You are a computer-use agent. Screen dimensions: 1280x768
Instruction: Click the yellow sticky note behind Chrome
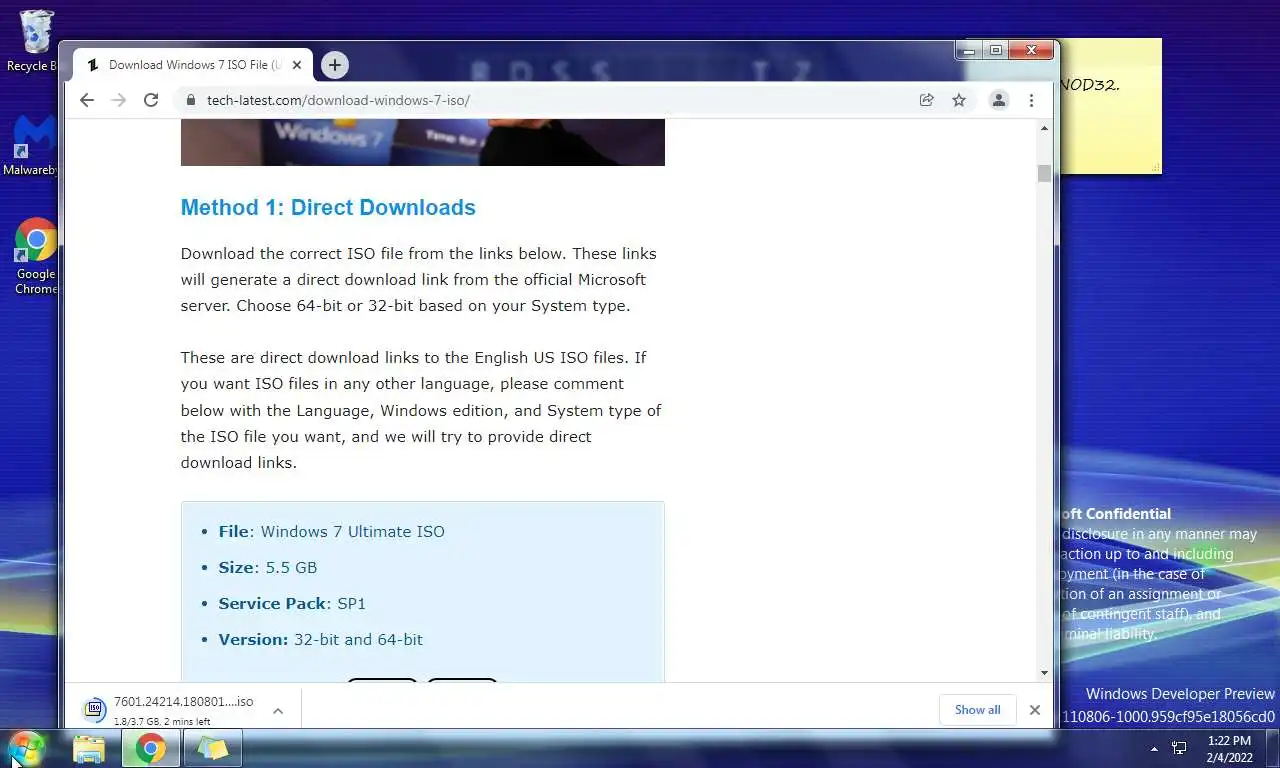point(1110,106)
